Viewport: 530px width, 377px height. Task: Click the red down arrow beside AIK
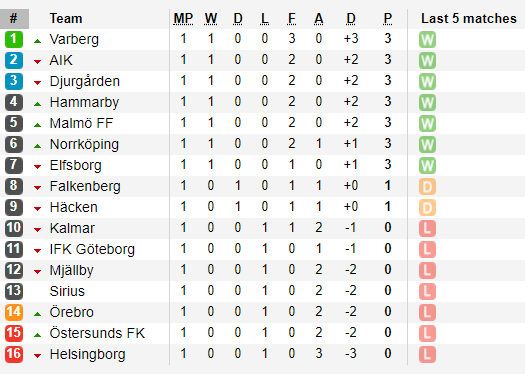click(38, 62)
